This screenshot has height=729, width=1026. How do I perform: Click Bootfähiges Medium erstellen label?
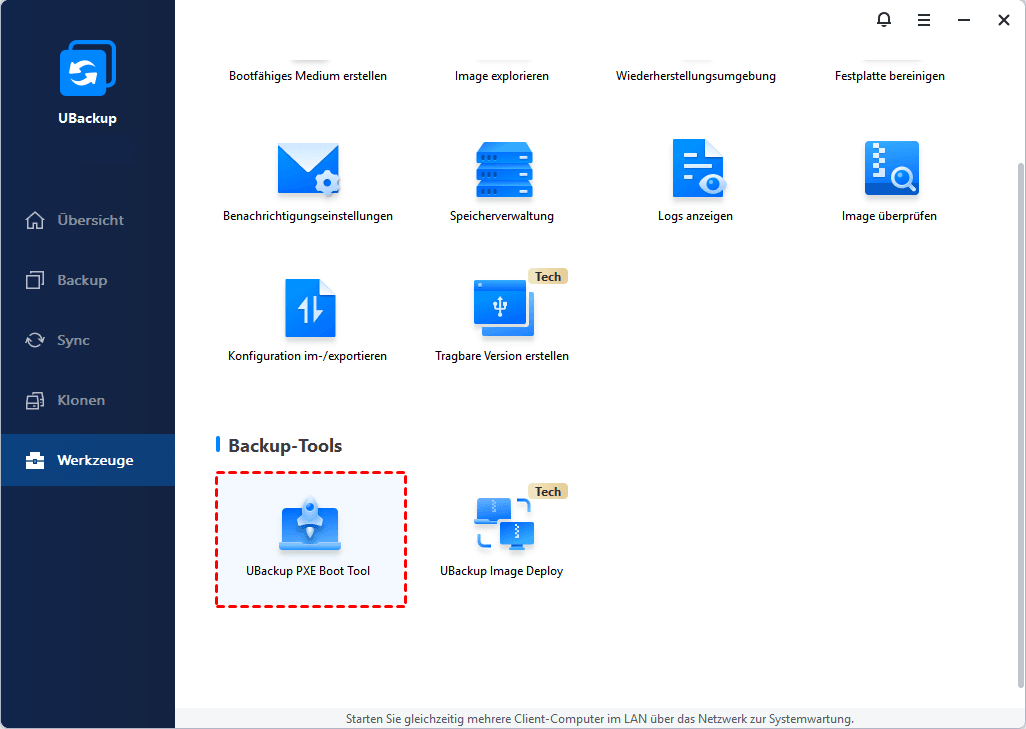(x=308, y=76)
